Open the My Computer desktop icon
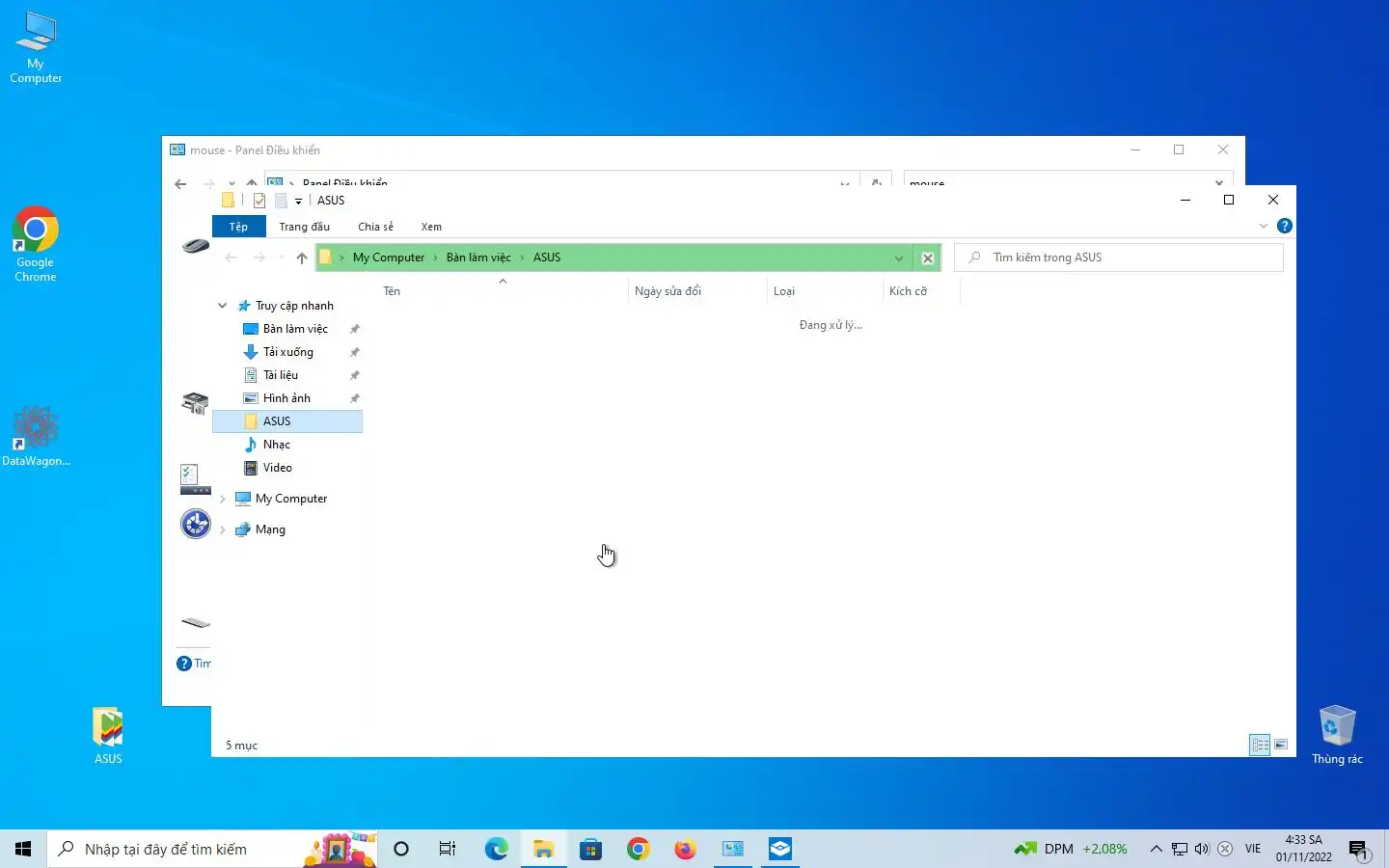The image size is (1389, 868). point(36,47)
